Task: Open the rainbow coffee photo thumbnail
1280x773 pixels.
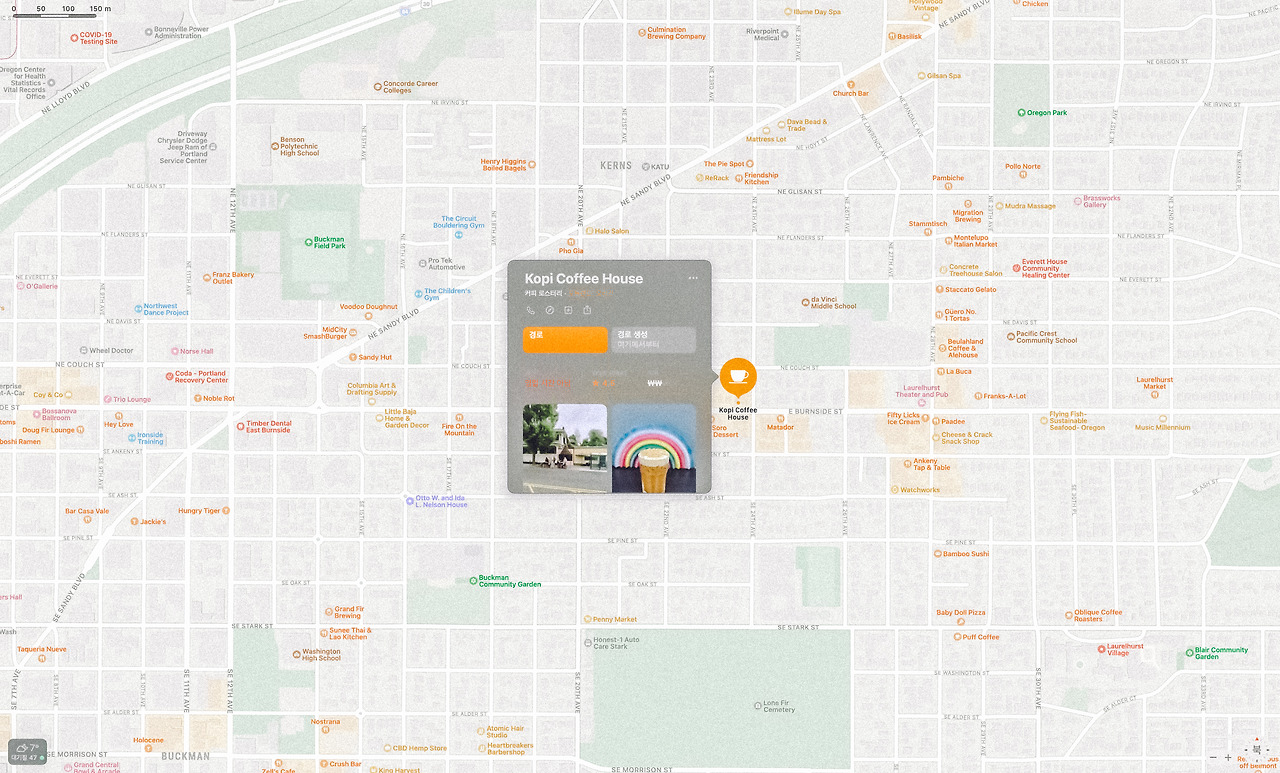Action: click(x=654, y=448)
